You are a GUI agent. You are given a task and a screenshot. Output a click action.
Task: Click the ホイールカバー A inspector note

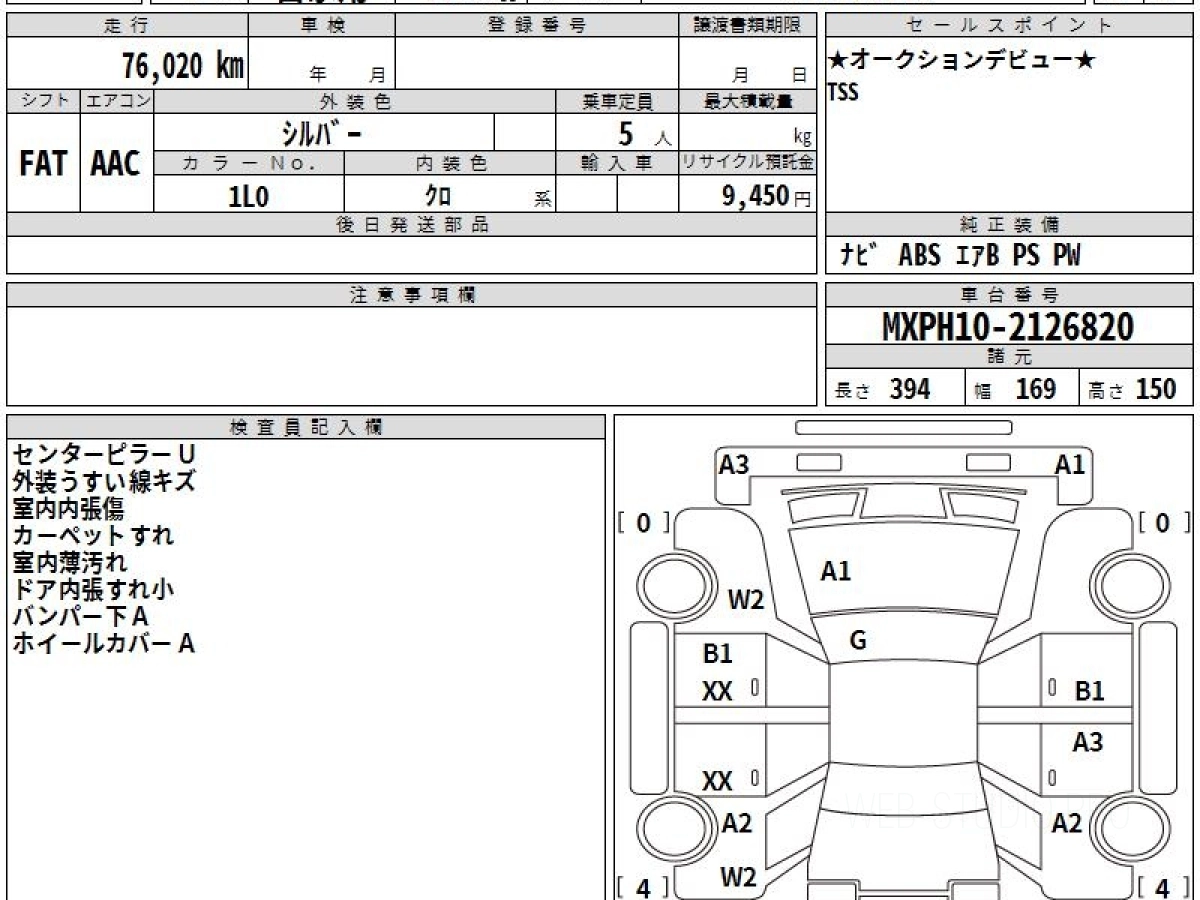point(103,644)
